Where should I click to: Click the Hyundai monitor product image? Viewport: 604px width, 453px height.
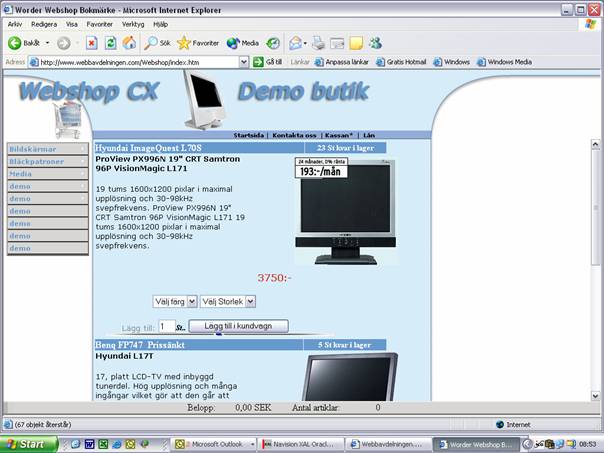tap(346, 211)
